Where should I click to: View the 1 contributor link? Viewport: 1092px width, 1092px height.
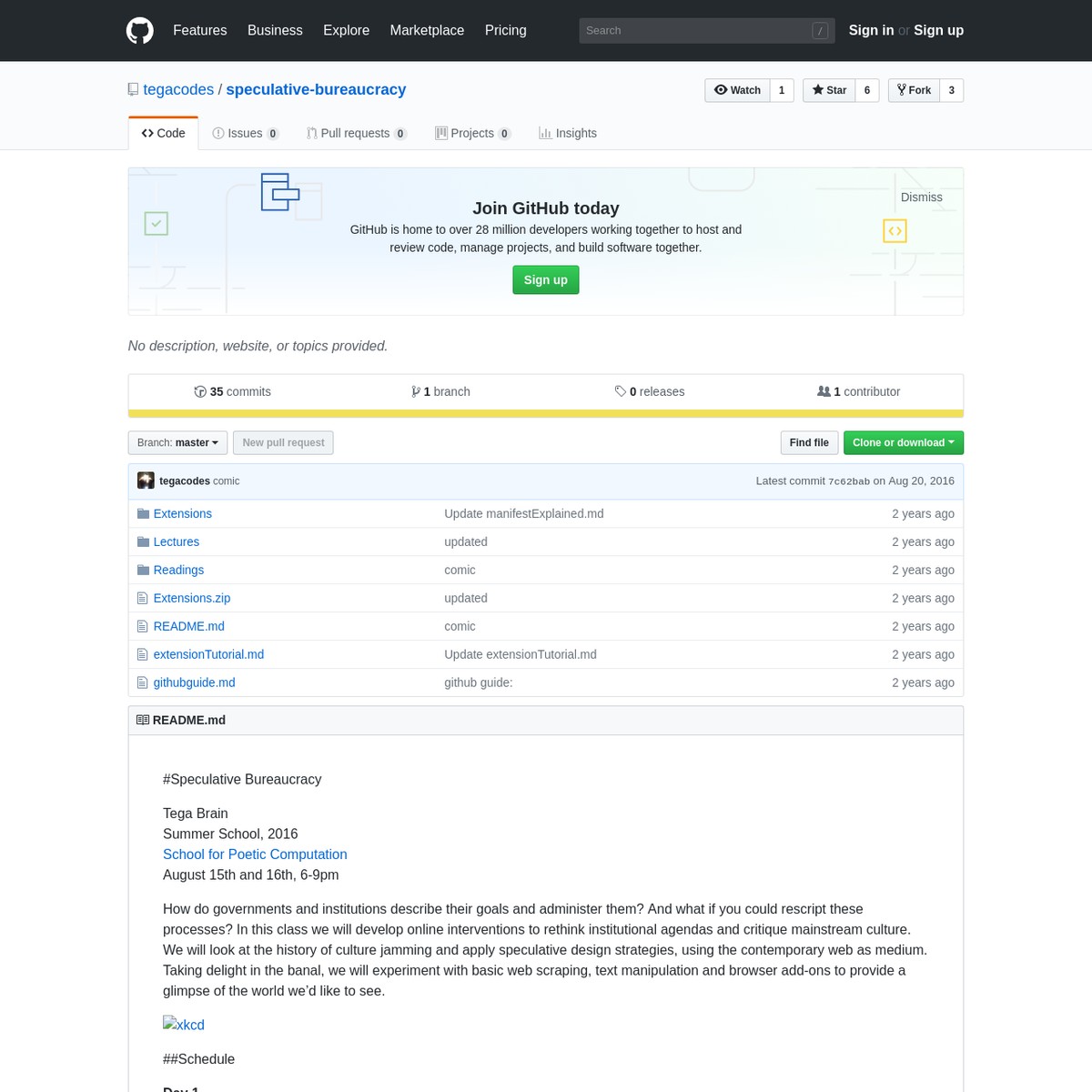point(859,391)
